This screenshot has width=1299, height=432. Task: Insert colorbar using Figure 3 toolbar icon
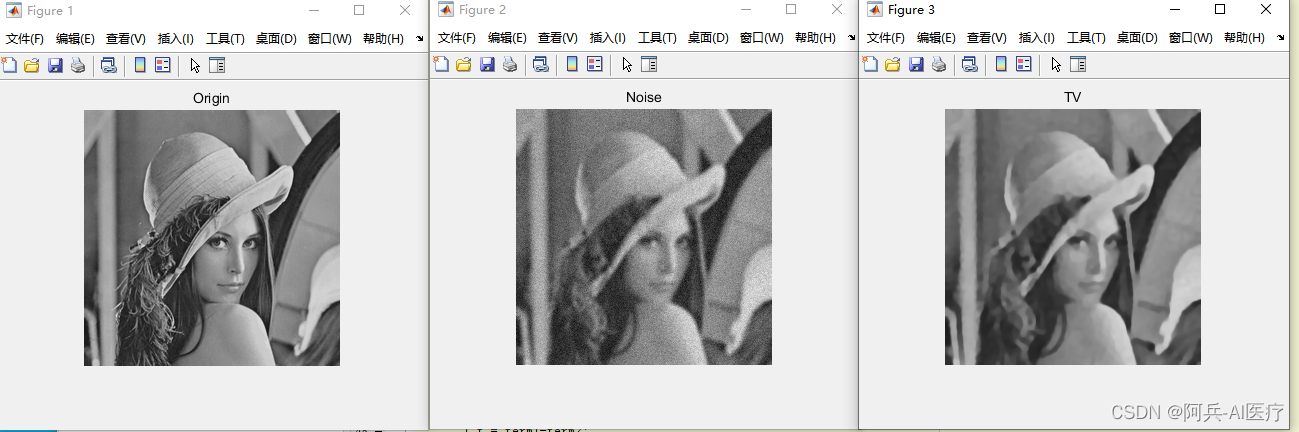[x=1001, y=65]
